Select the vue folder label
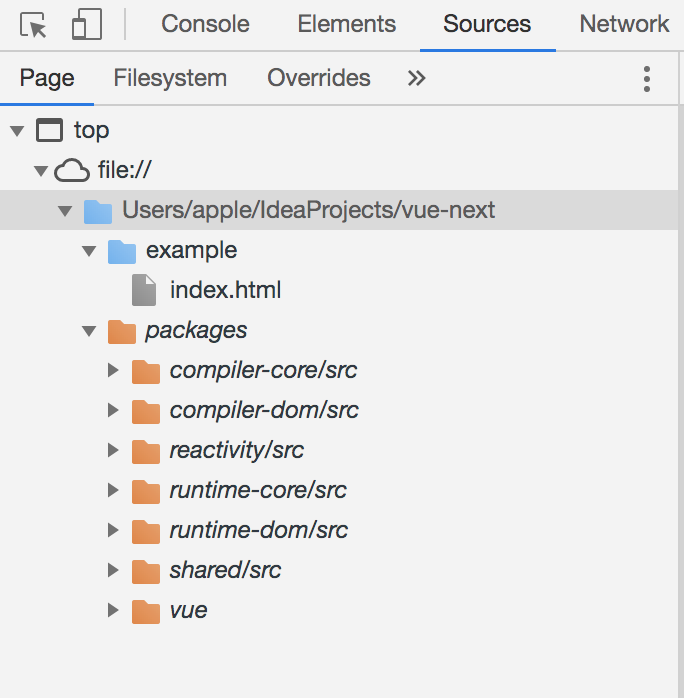This screenshot has width=684, height=698. 189,611
